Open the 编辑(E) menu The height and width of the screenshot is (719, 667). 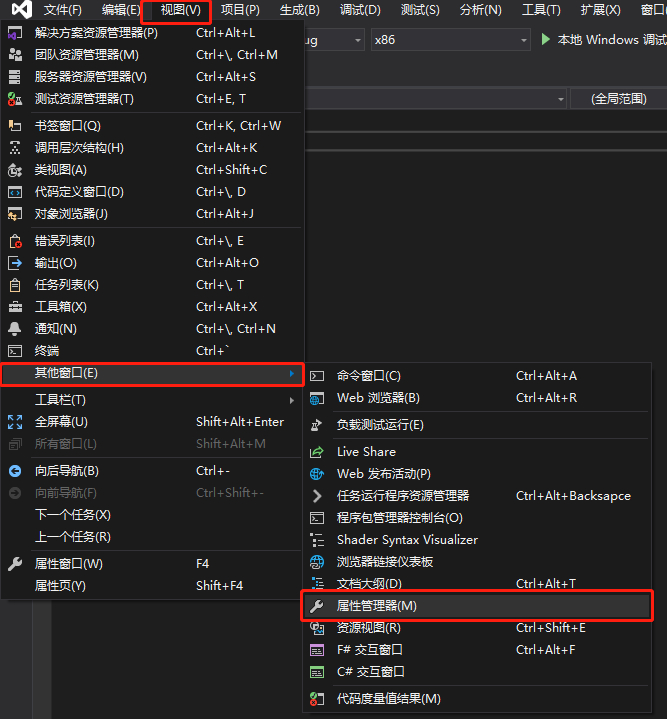point(121,10)
